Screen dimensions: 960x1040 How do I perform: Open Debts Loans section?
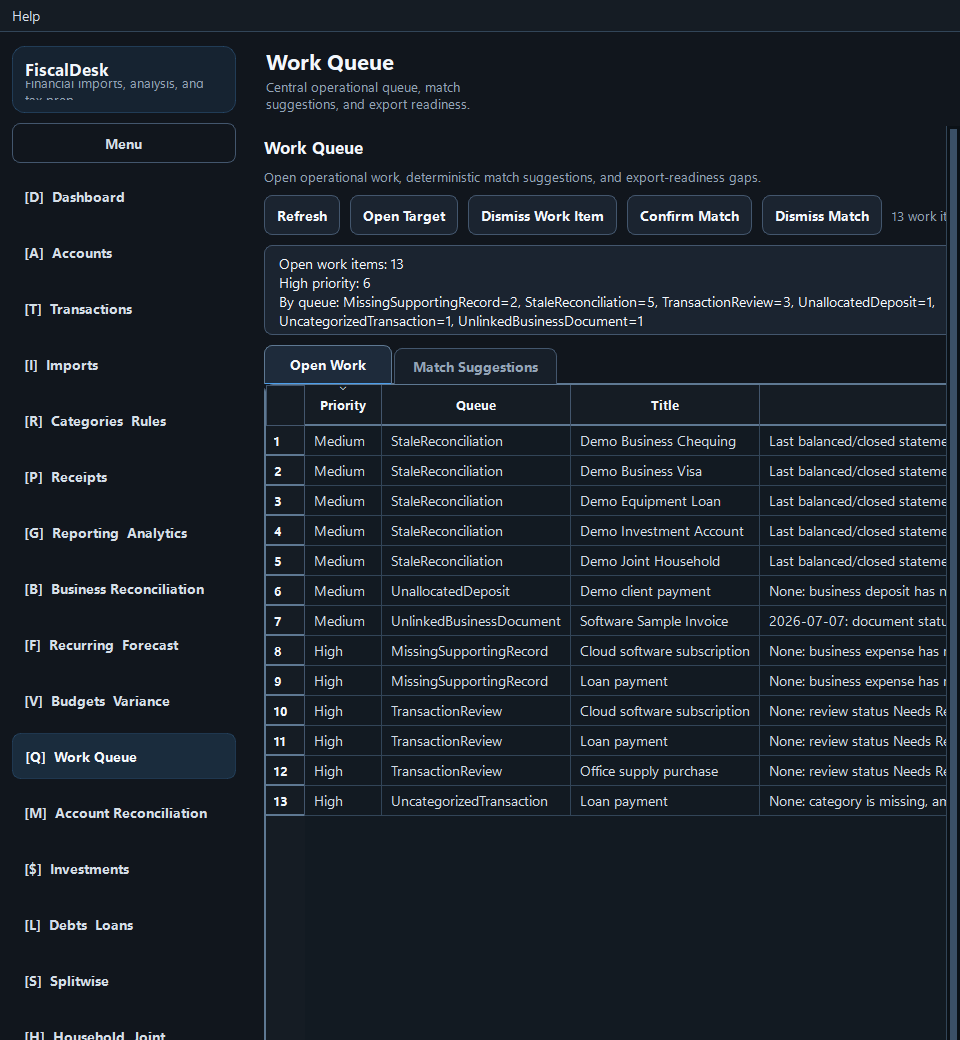pos(123,925)
